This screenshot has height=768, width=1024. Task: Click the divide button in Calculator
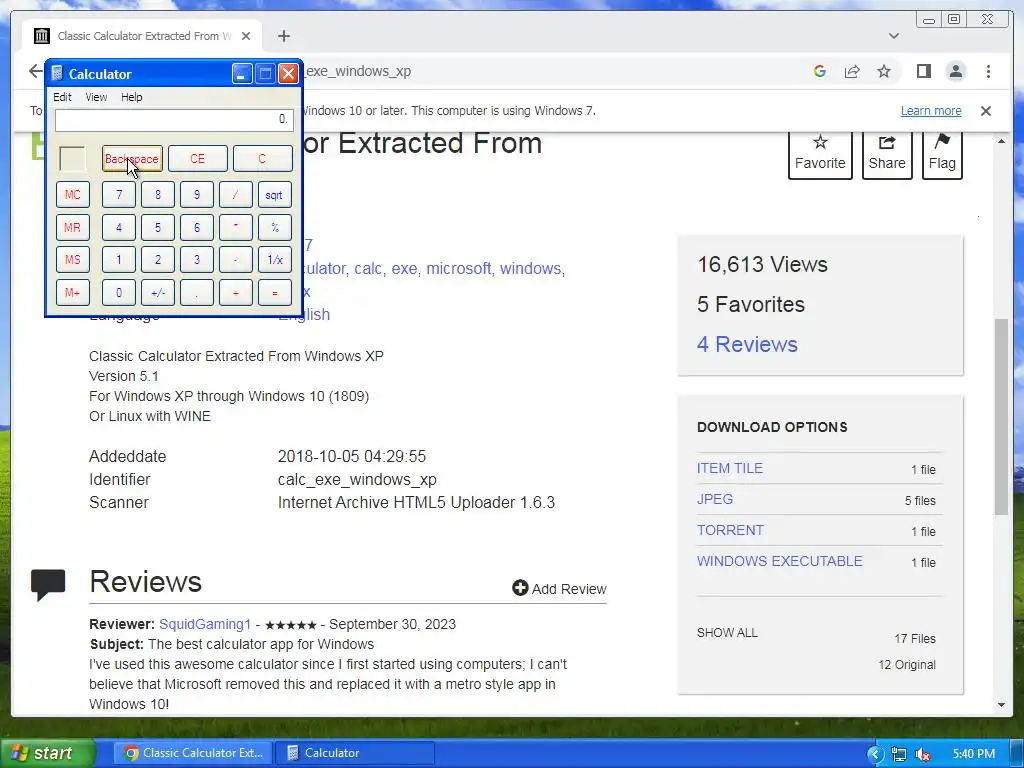[236, 195]
